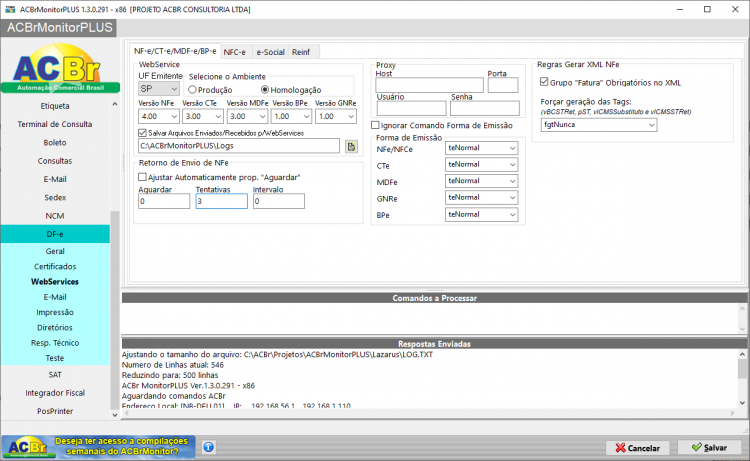Click the ACBr weekly builds banner
Viewport: 750px width, 461px height.
coord(98,447)
